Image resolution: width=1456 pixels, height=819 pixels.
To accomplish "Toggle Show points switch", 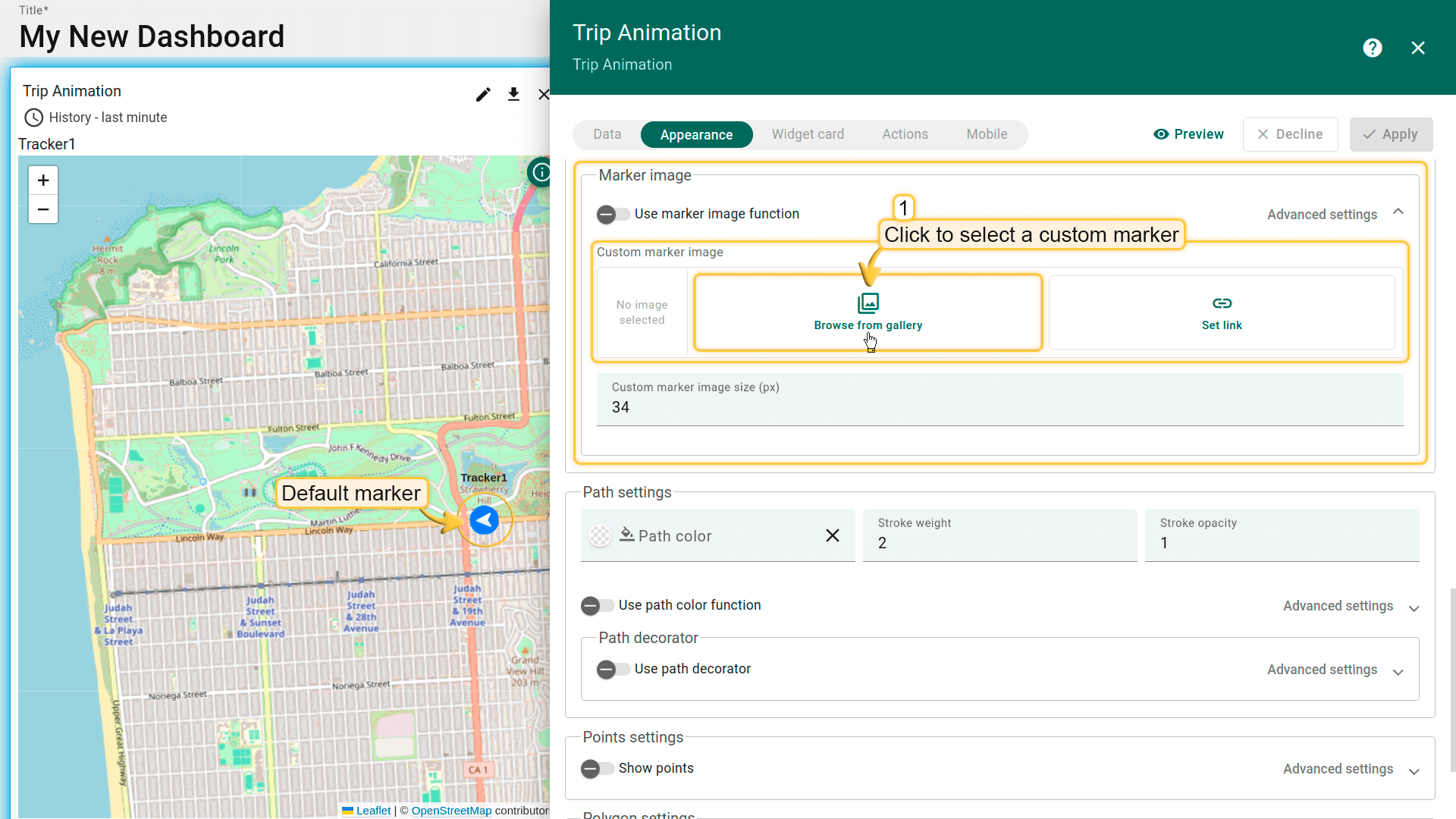I will click(x=597, y=769).
